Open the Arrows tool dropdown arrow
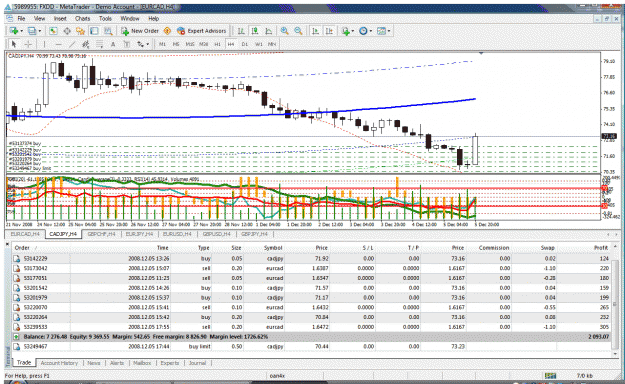Screen dimensions: 625x384 point(147,44)
